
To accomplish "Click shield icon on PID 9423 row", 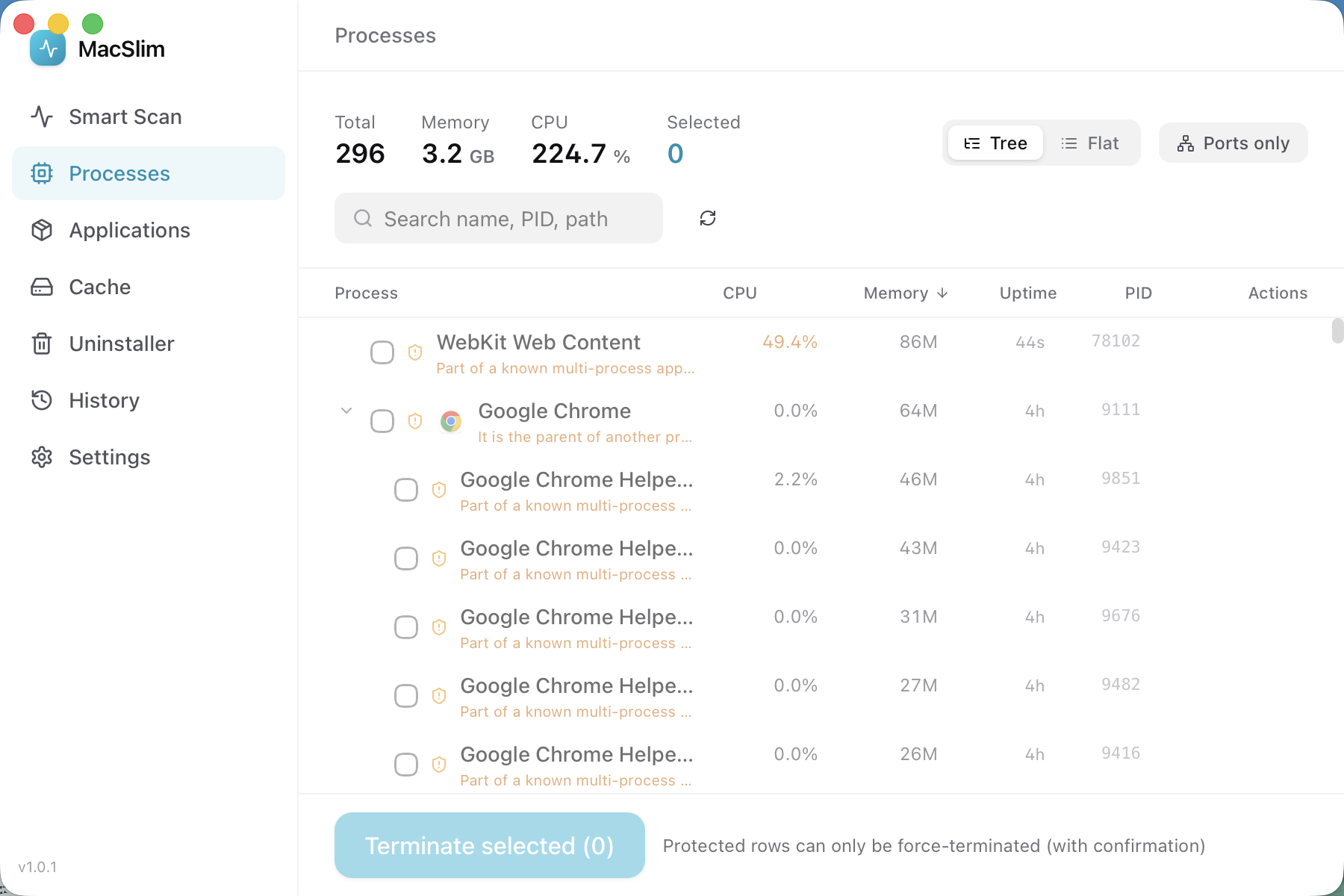I will [439, 559].
